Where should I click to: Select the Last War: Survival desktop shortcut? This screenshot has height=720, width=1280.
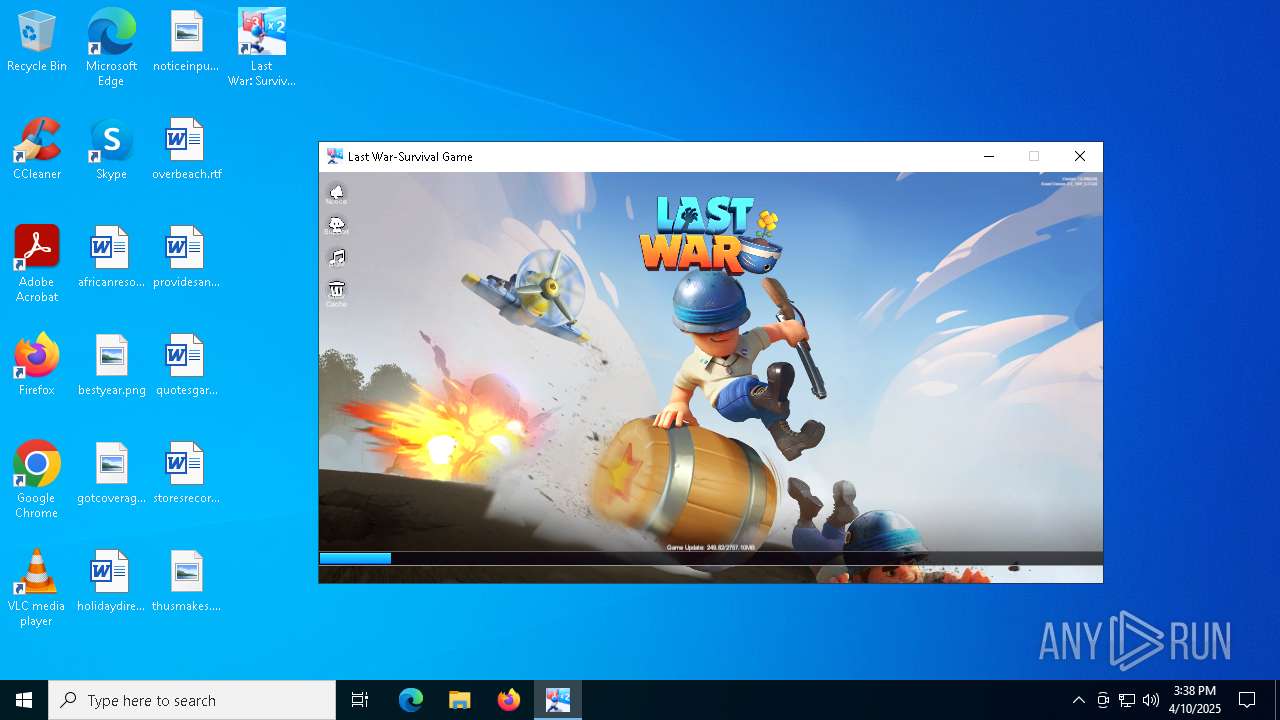tap(261, 48)
